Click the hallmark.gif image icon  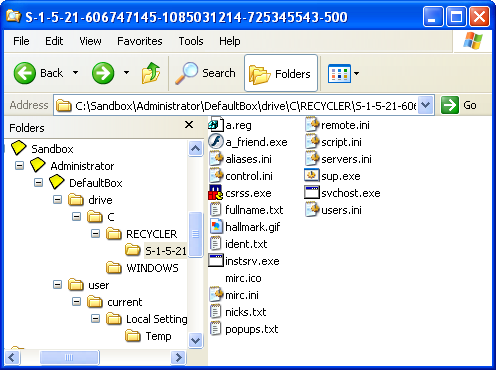coord(215,227)
